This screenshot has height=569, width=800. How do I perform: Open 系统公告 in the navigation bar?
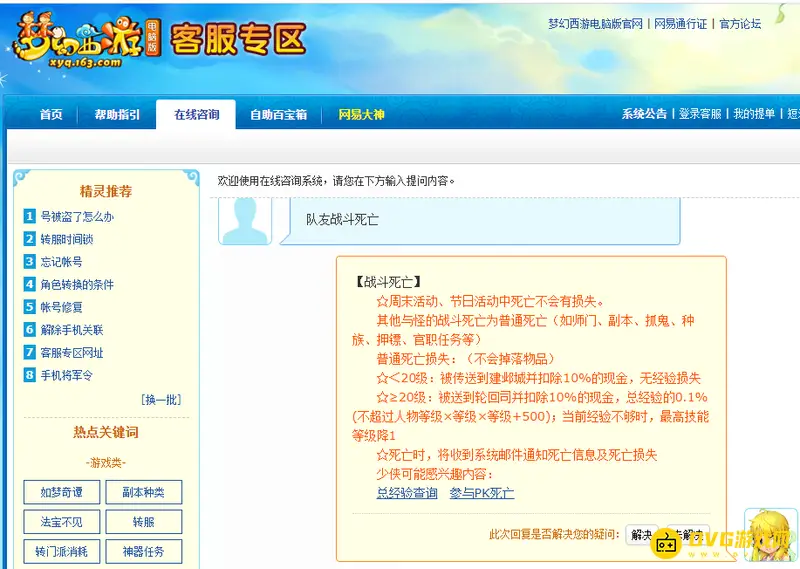click(x=644, y=114)
